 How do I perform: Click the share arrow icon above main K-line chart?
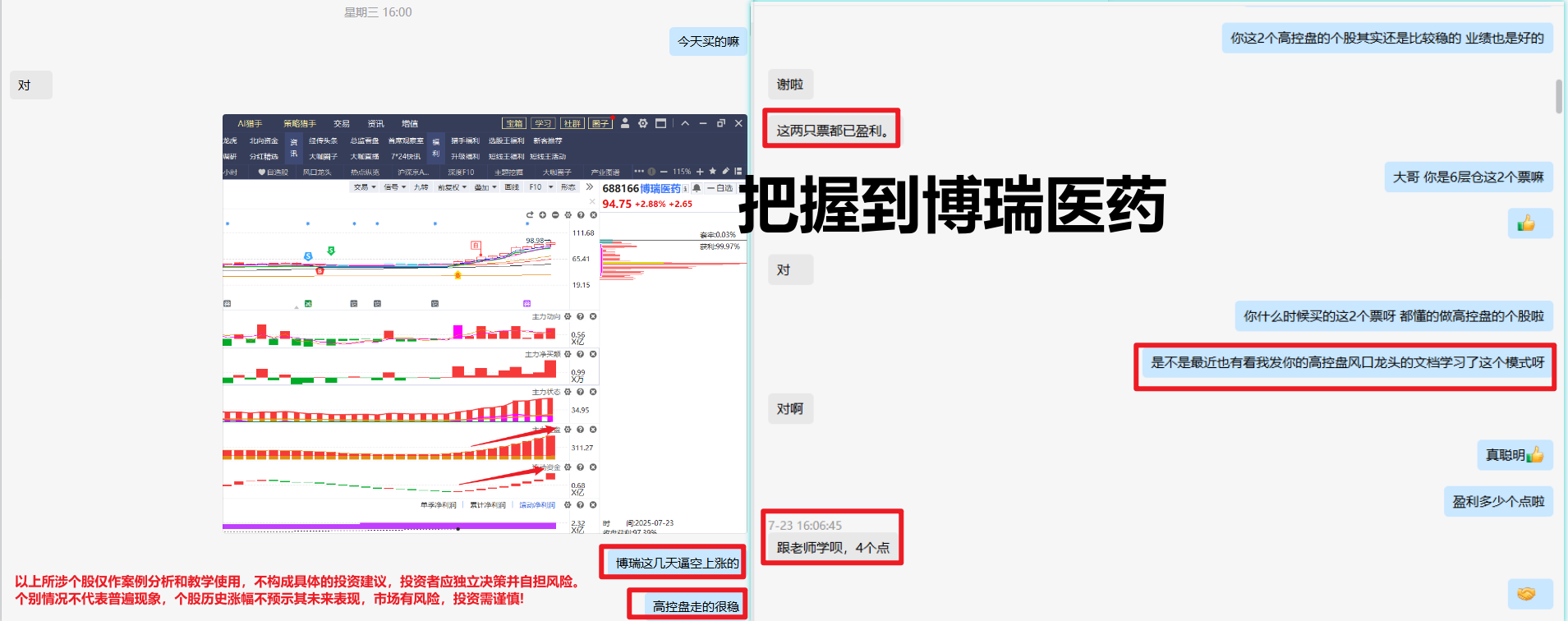530,215
